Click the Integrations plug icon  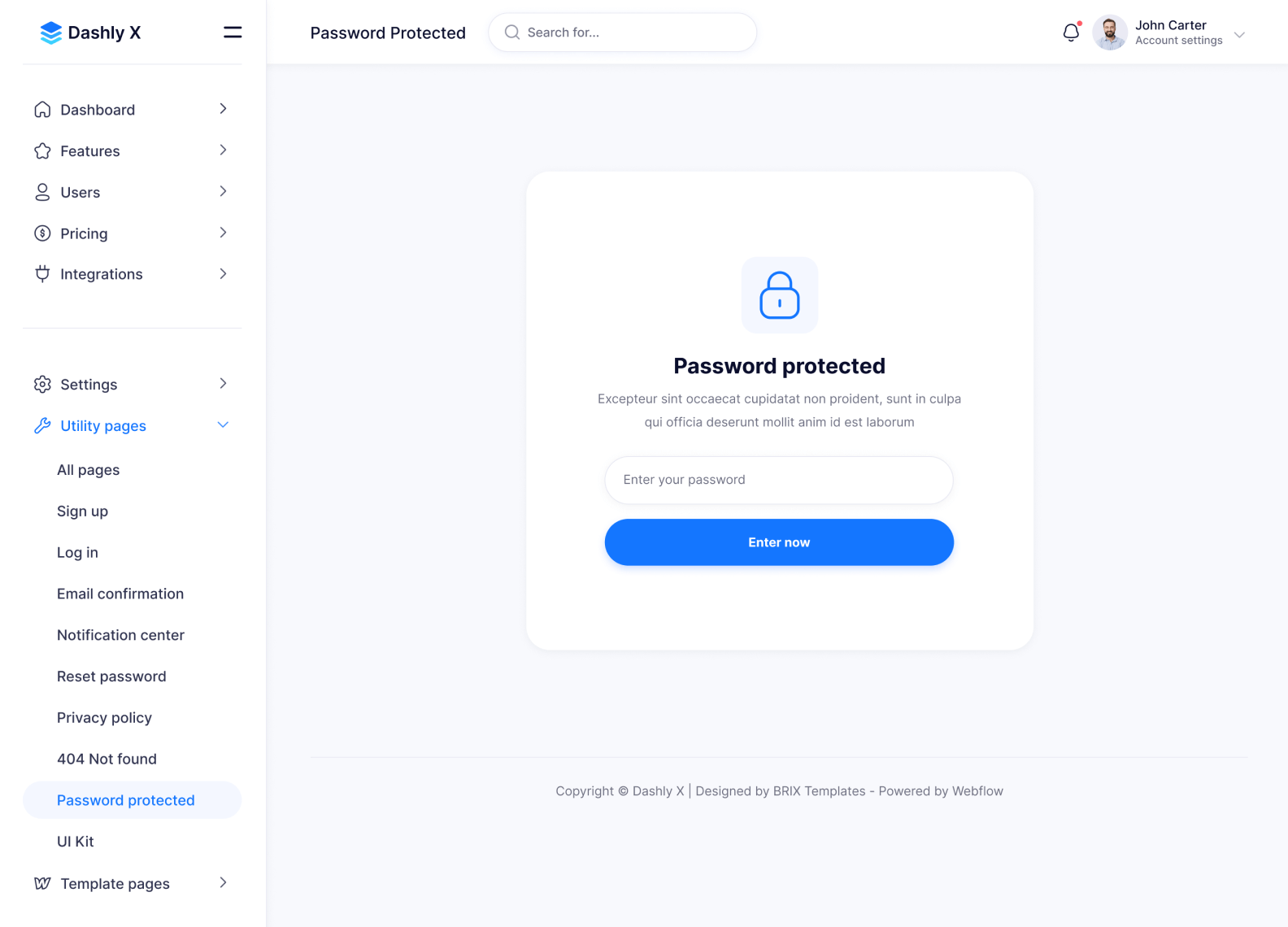pyautogui.click(x=42, y=274)
